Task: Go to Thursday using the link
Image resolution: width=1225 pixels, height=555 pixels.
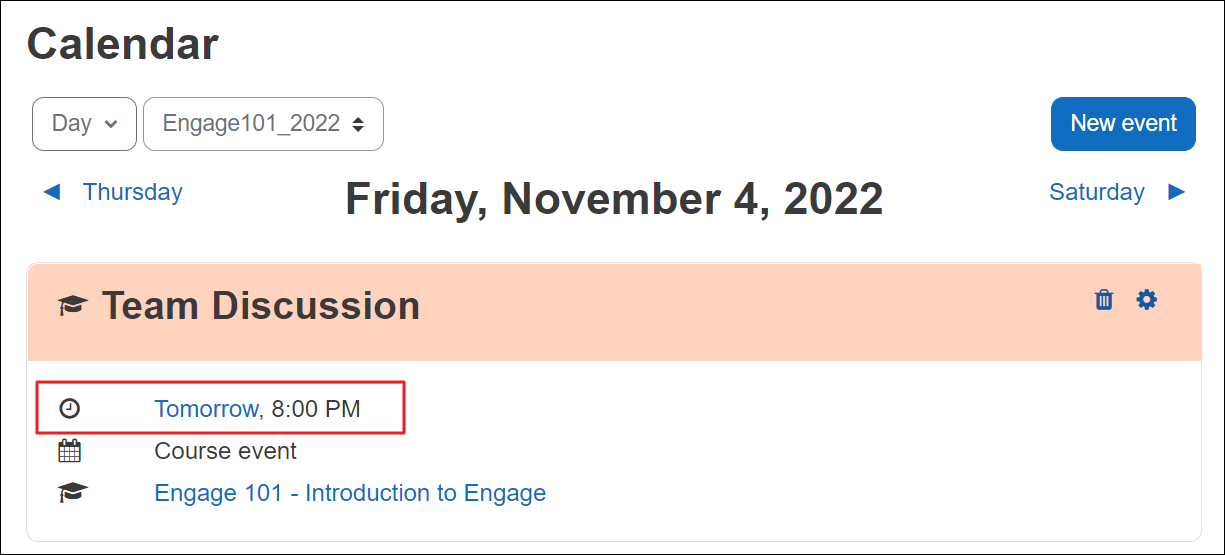Action: 132,192
